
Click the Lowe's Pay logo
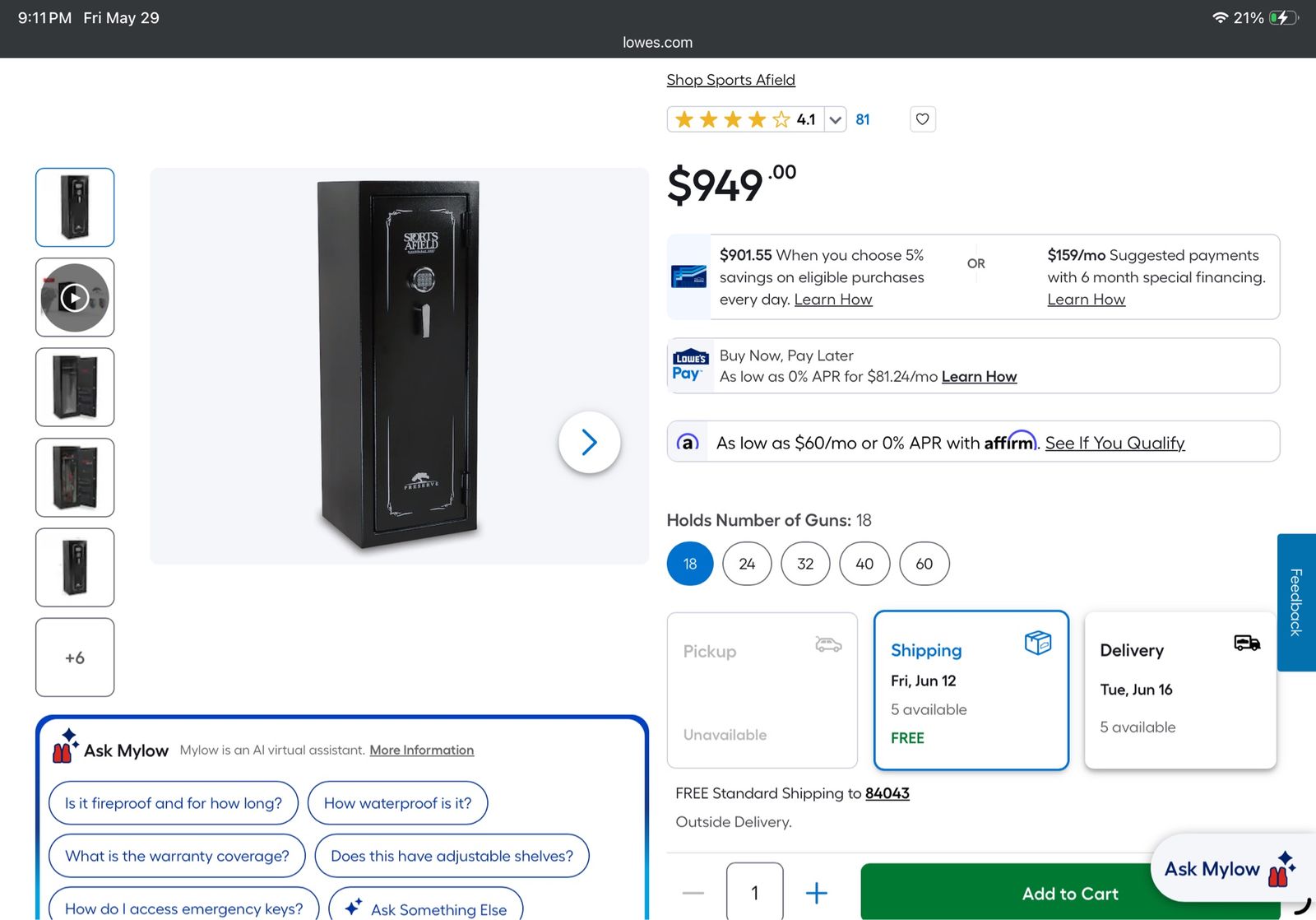tap(689, 366)
